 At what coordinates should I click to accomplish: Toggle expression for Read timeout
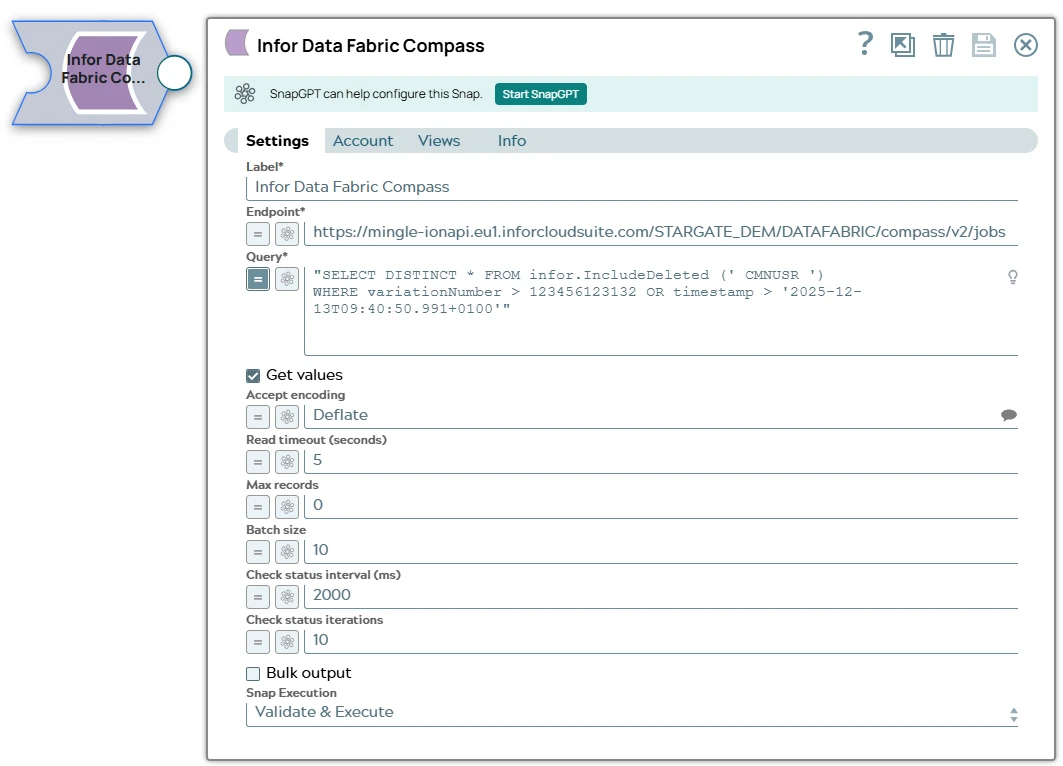click(258, 462)
